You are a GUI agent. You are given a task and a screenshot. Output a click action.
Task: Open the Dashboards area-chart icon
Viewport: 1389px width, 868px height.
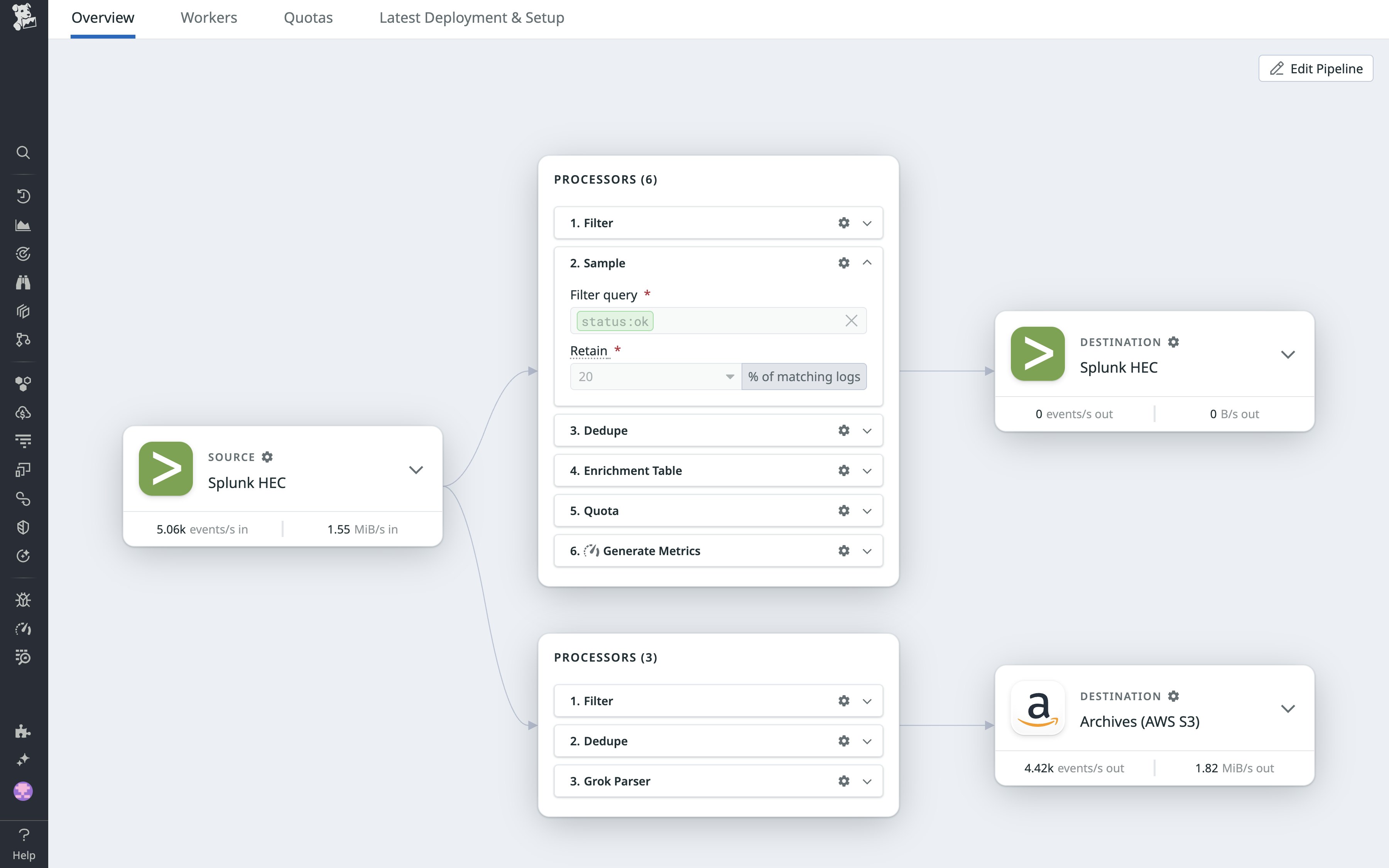click(23, 225)
